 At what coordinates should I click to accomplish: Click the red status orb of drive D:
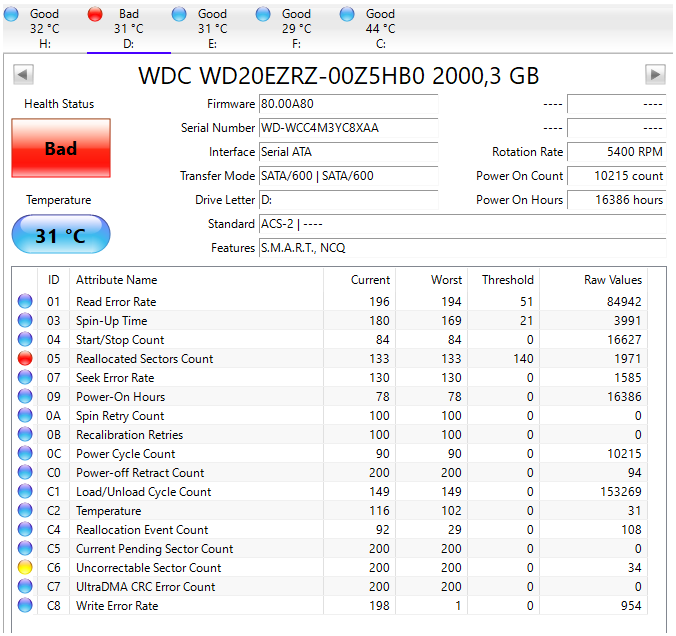[x=95, y=14]
